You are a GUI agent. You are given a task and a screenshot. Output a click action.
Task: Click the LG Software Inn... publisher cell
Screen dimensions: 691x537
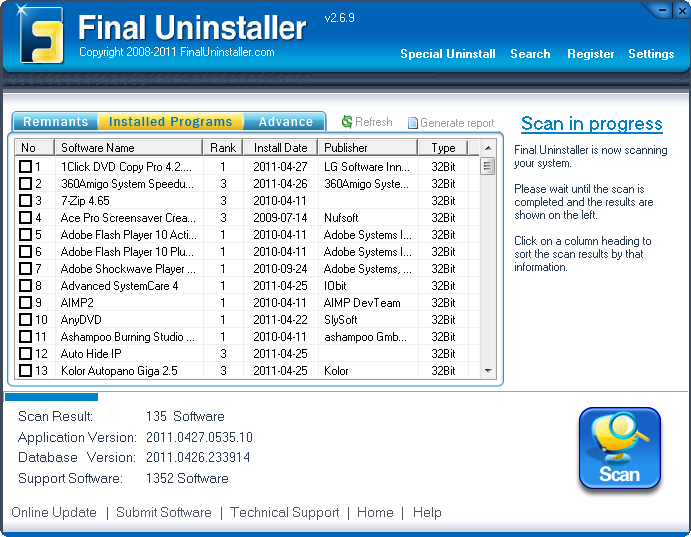point(367,167)
